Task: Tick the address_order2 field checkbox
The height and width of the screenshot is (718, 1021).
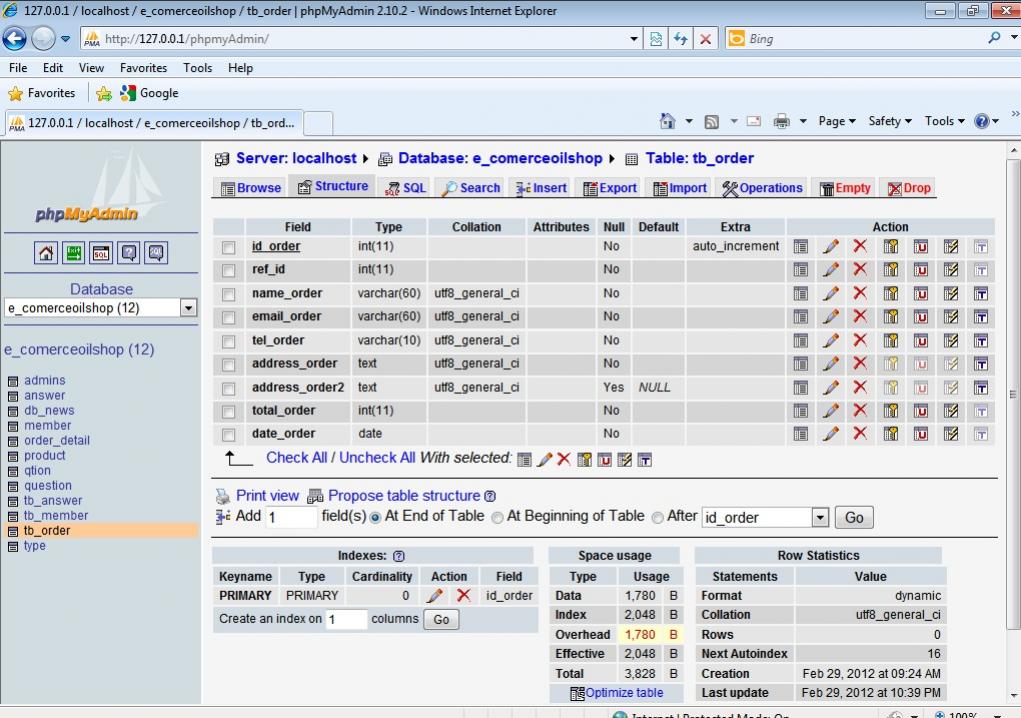Action: (x=229, y=388)
